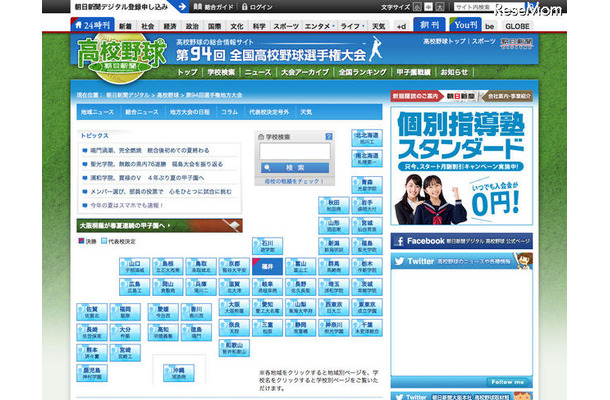Open the 鹿児島 region tile
The image size is (610, 400).
pyautogui.click(x=92, y=373)
